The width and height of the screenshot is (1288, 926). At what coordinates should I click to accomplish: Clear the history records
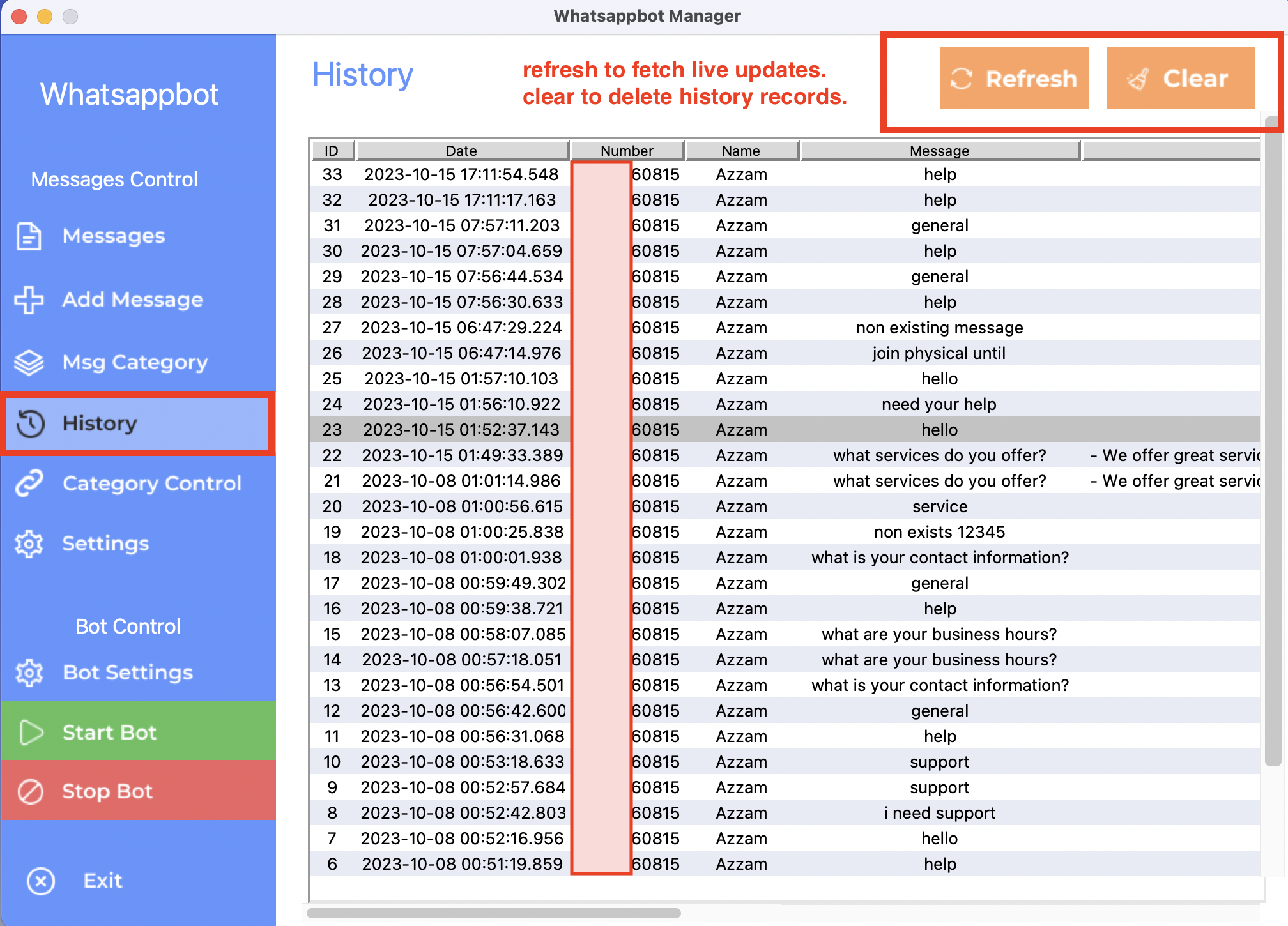point(1180,78)
